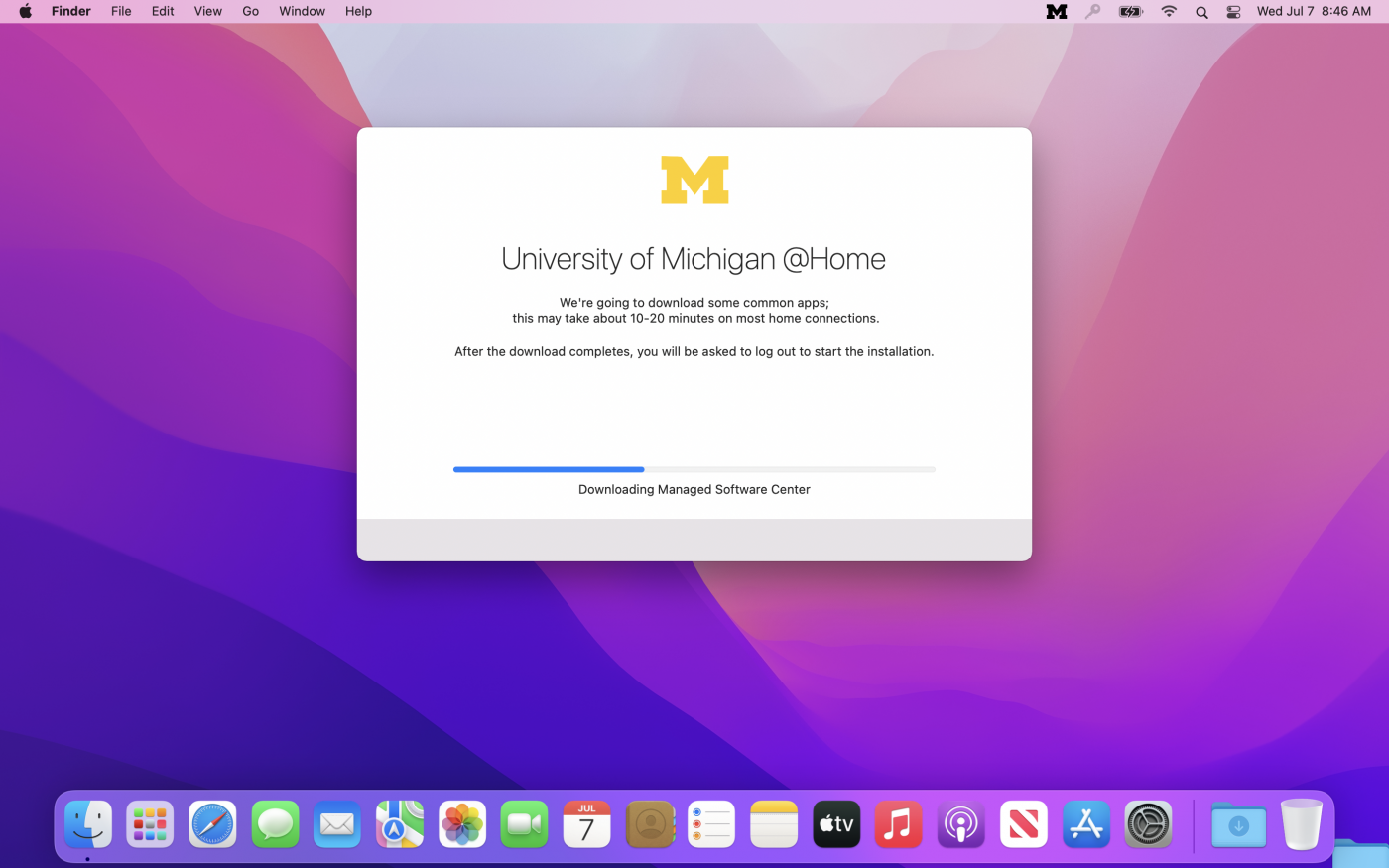Open the View menu

208,11
